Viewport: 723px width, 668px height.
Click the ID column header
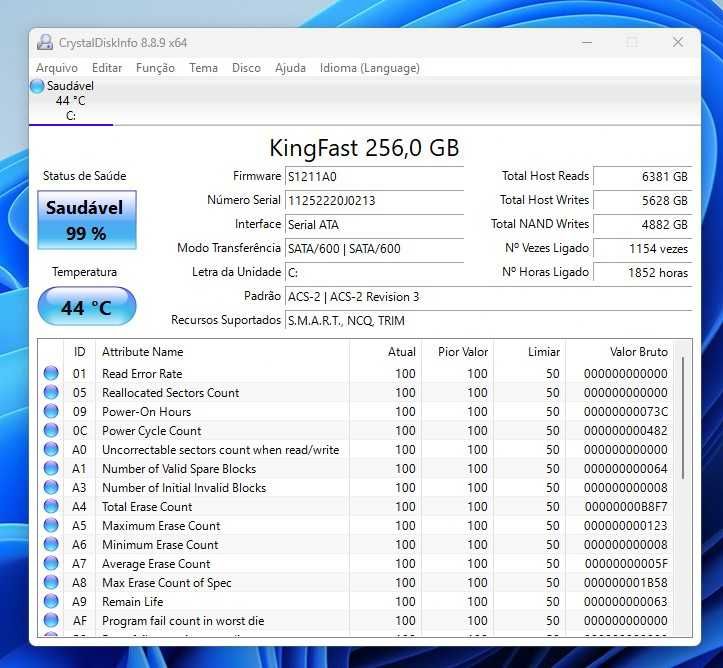pos(79,352)
